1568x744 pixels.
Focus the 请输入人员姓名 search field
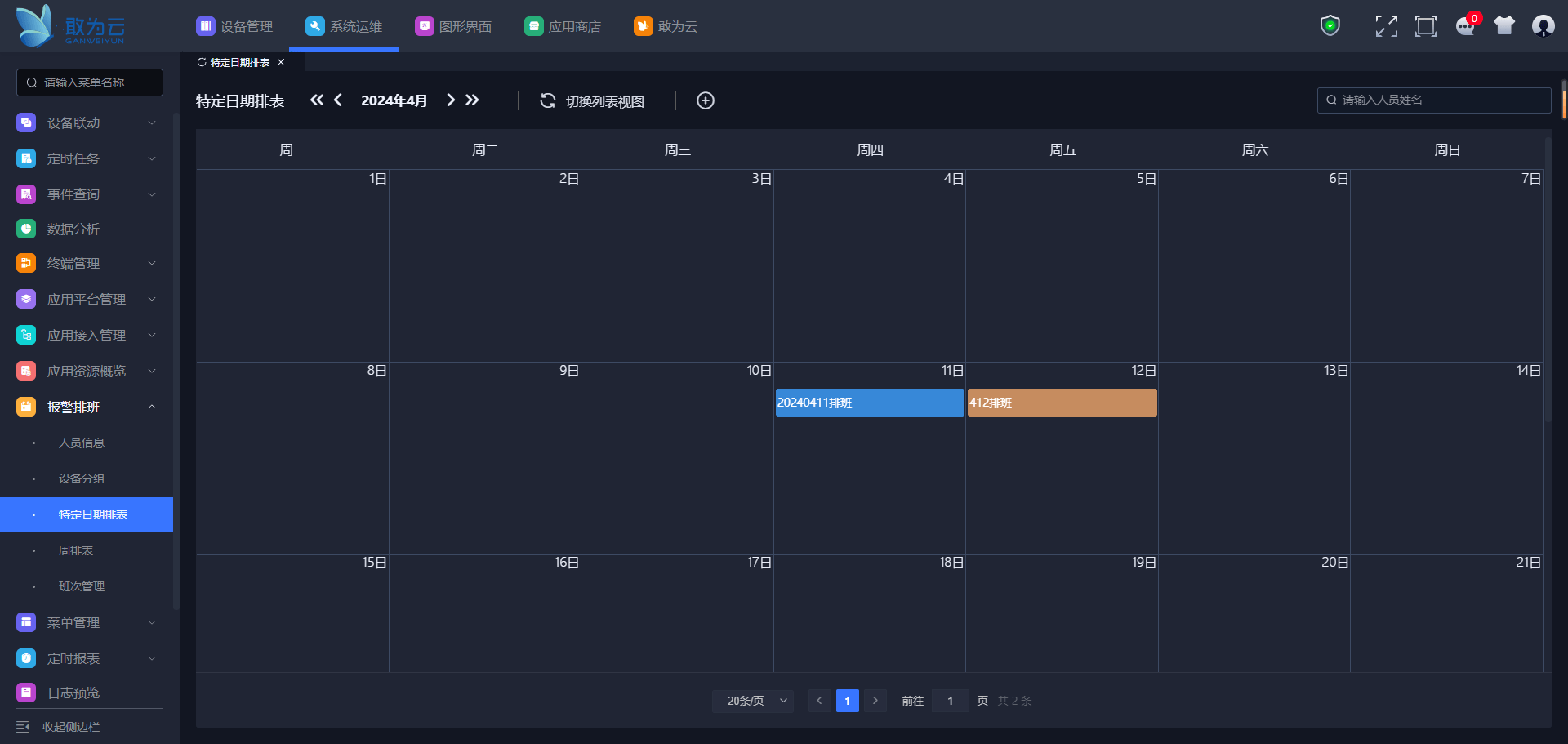tap(1434, 100)
